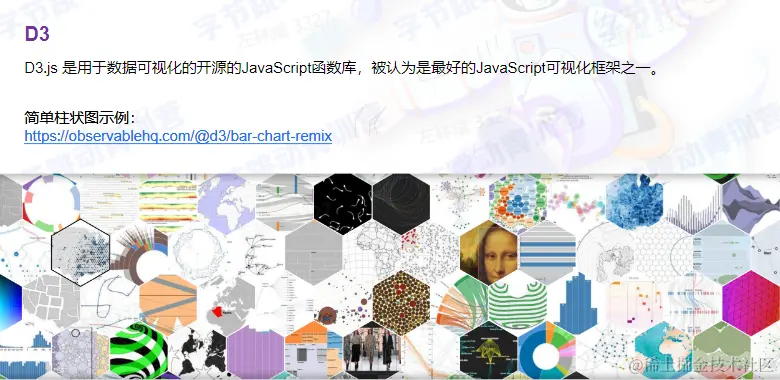Screen dimensions: 780x380
Task: Click the purple D3 heading
Action: (x=37, y=34)
